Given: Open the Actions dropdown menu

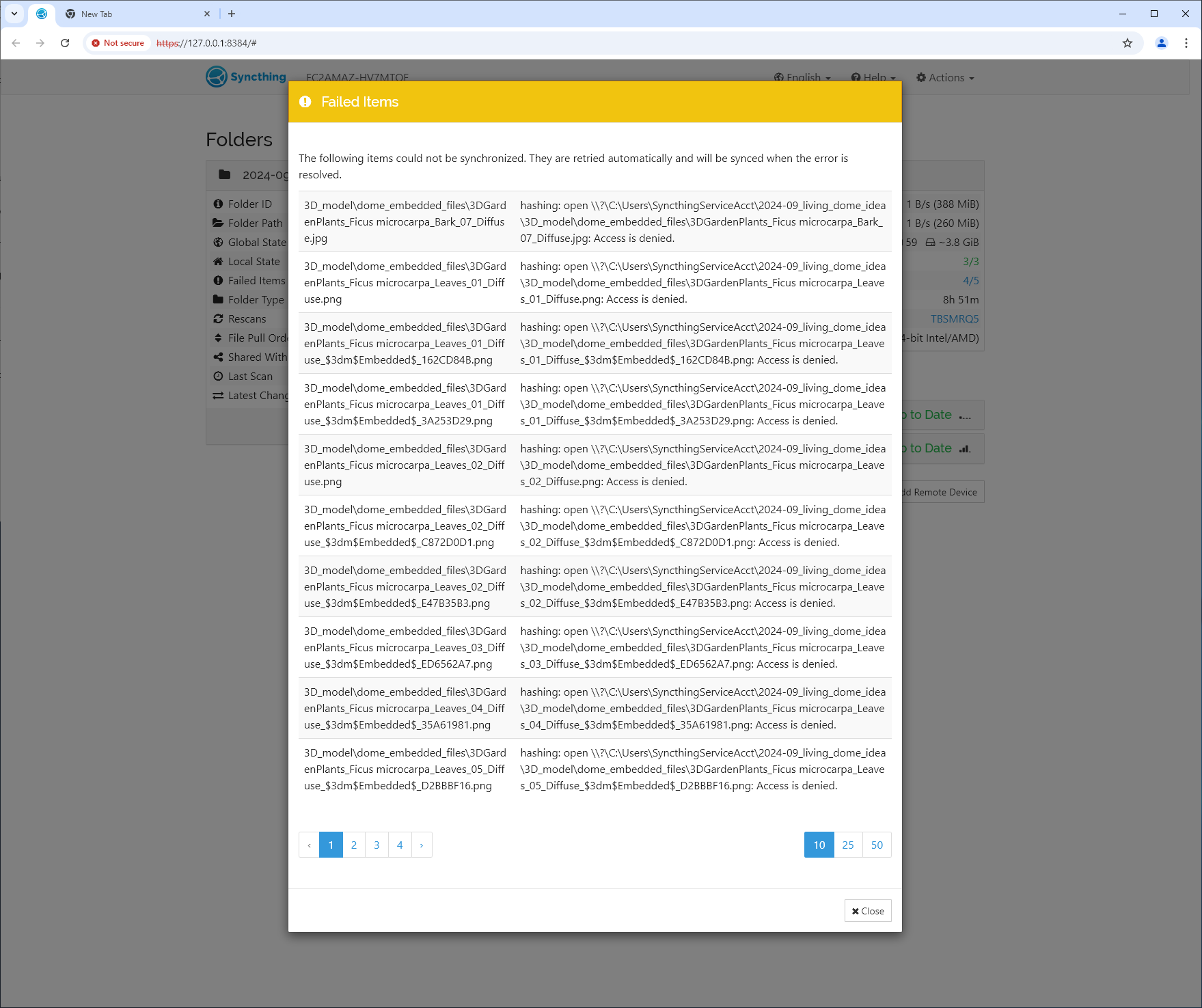Looking at the screenshot, I should pyautogui.click(x=945, y=78).
